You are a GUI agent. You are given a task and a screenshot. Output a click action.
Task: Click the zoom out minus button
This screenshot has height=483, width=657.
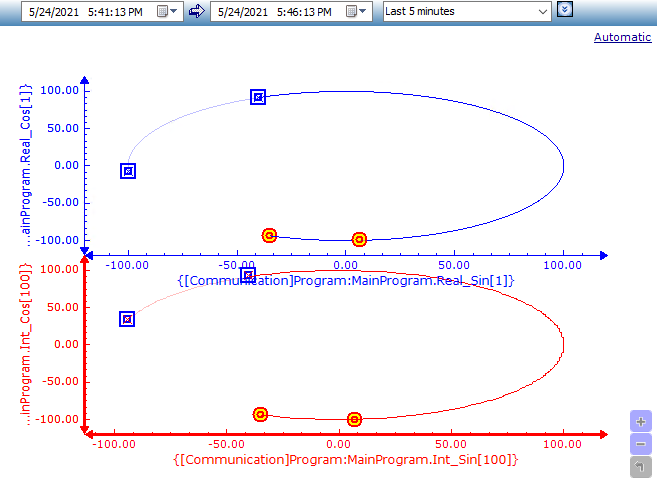[x=640, y=444]
